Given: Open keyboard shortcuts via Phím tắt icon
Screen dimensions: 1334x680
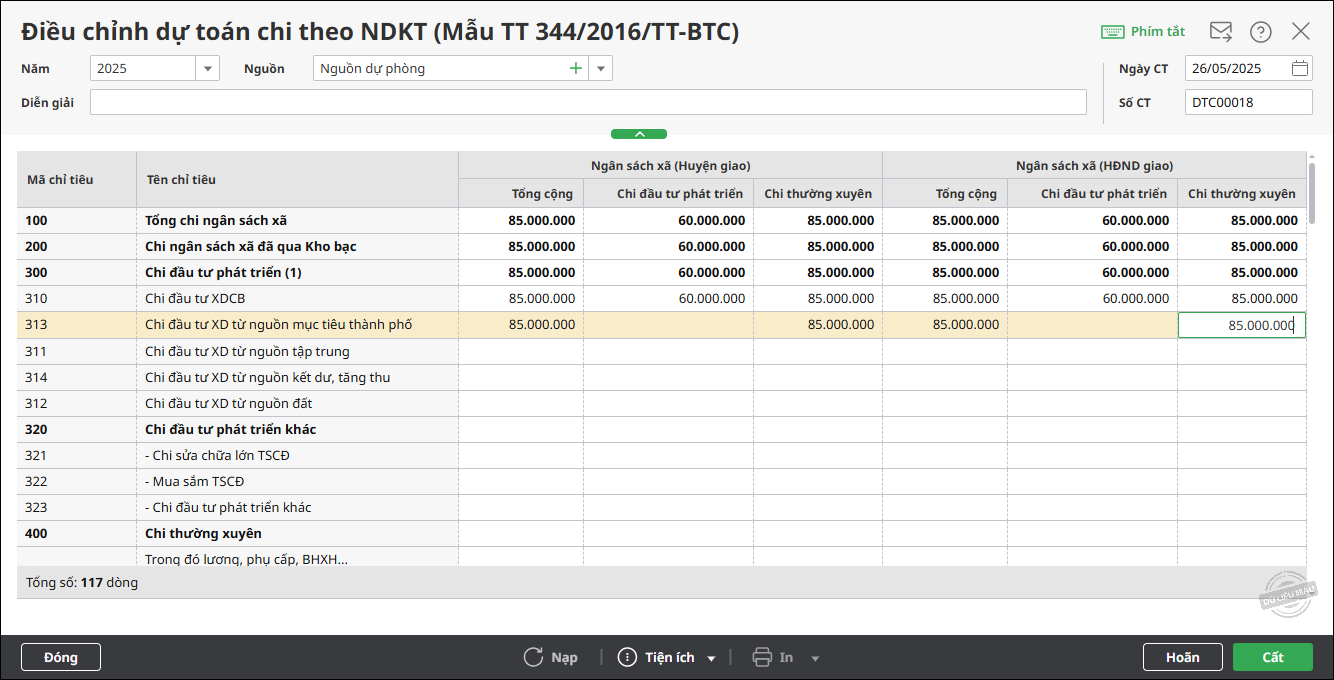Looking at the screenshot, I should (x=1112, y=32).
